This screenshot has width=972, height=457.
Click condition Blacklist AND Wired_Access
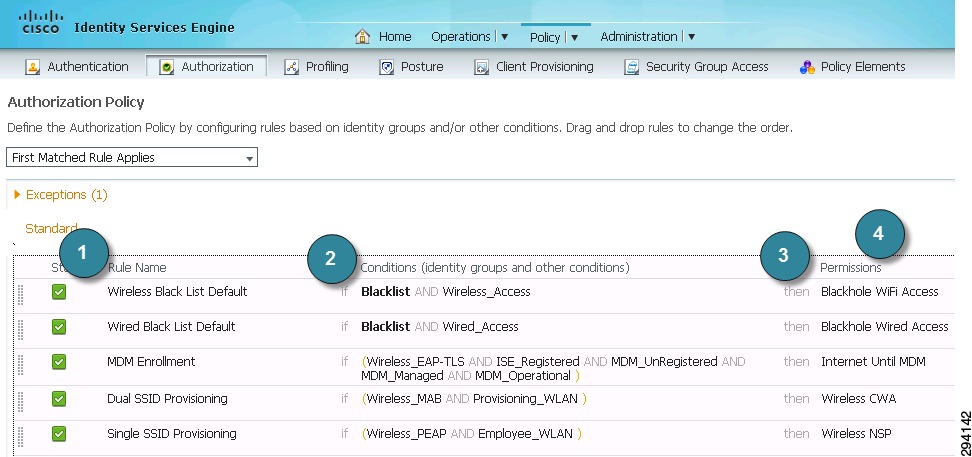pyautogui.click(x=440, y=326)
